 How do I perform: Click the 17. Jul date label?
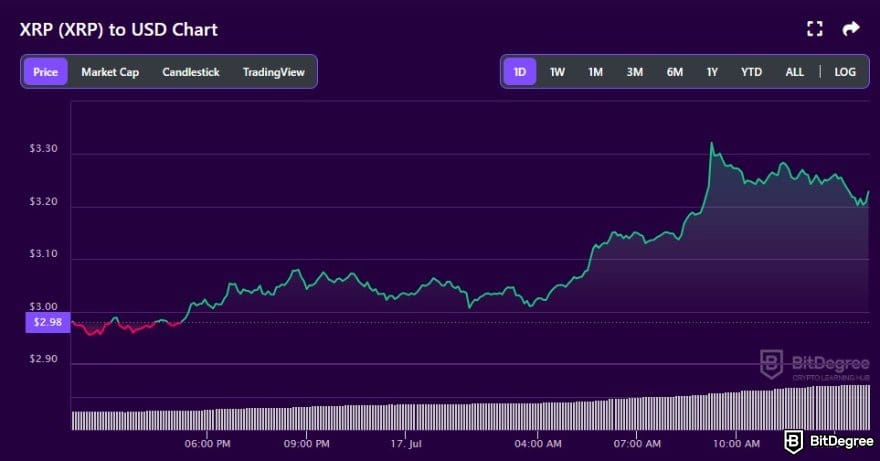tap(406, 444)
